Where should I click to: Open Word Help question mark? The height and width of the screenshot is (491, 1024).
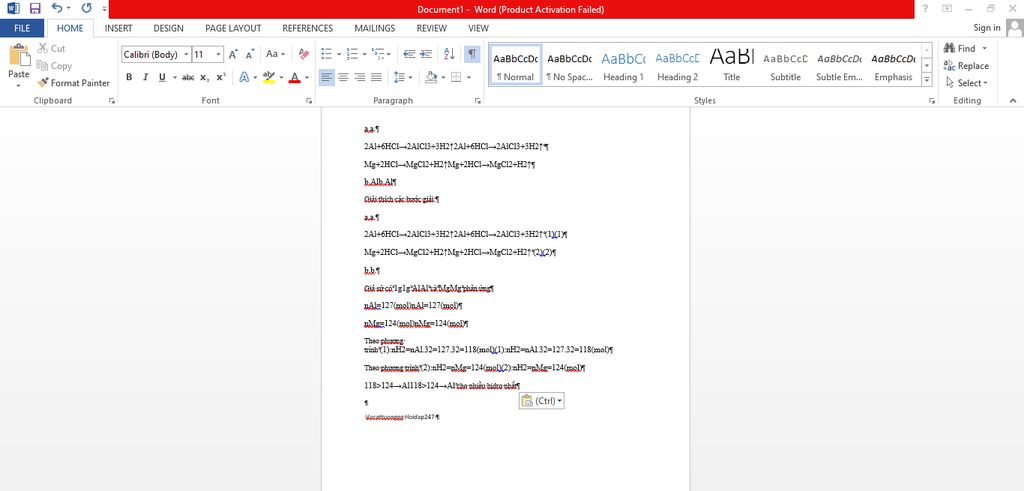[x=925, y=8]
